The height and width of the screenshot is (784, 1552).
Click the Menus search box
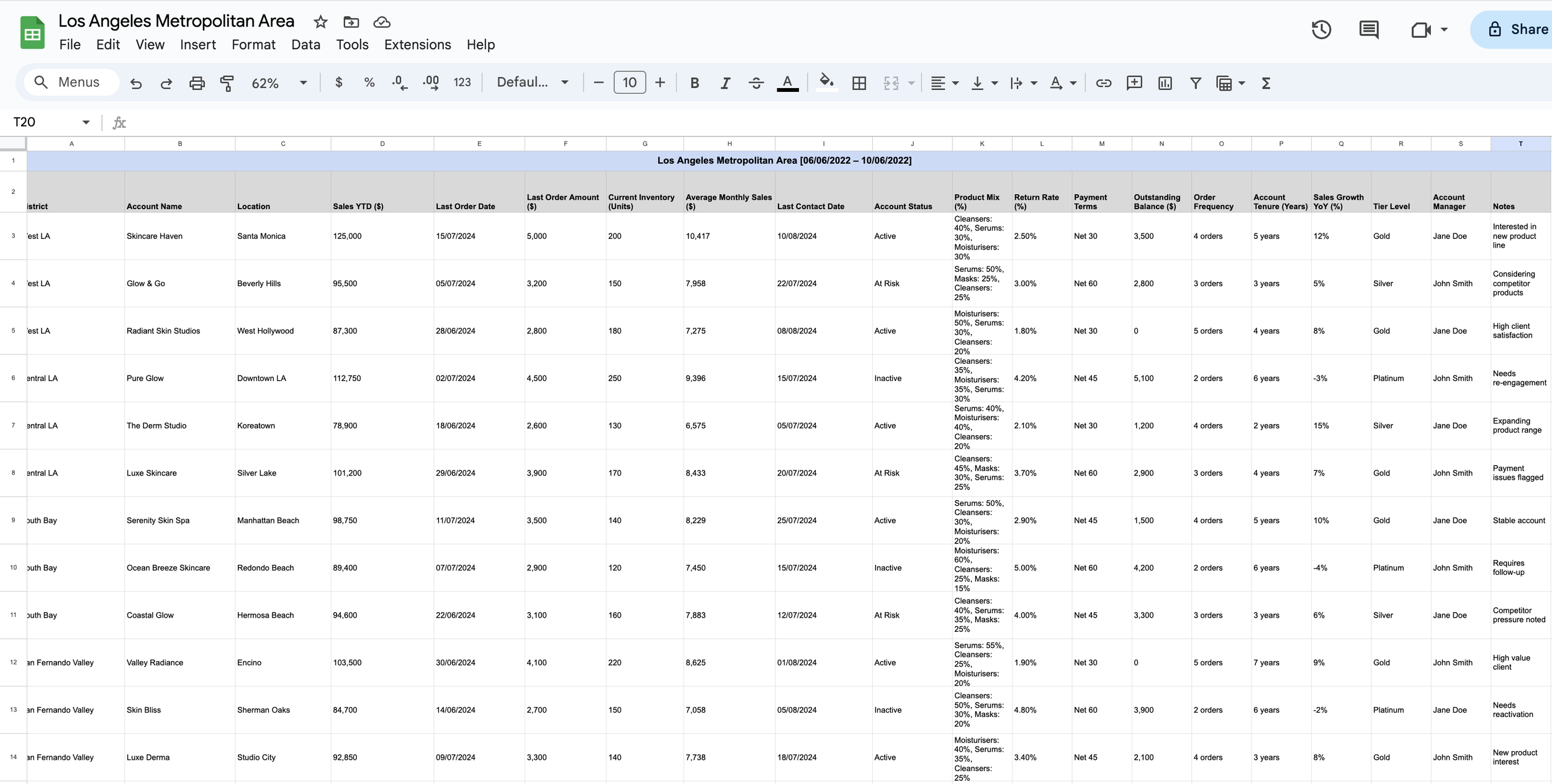71,83
